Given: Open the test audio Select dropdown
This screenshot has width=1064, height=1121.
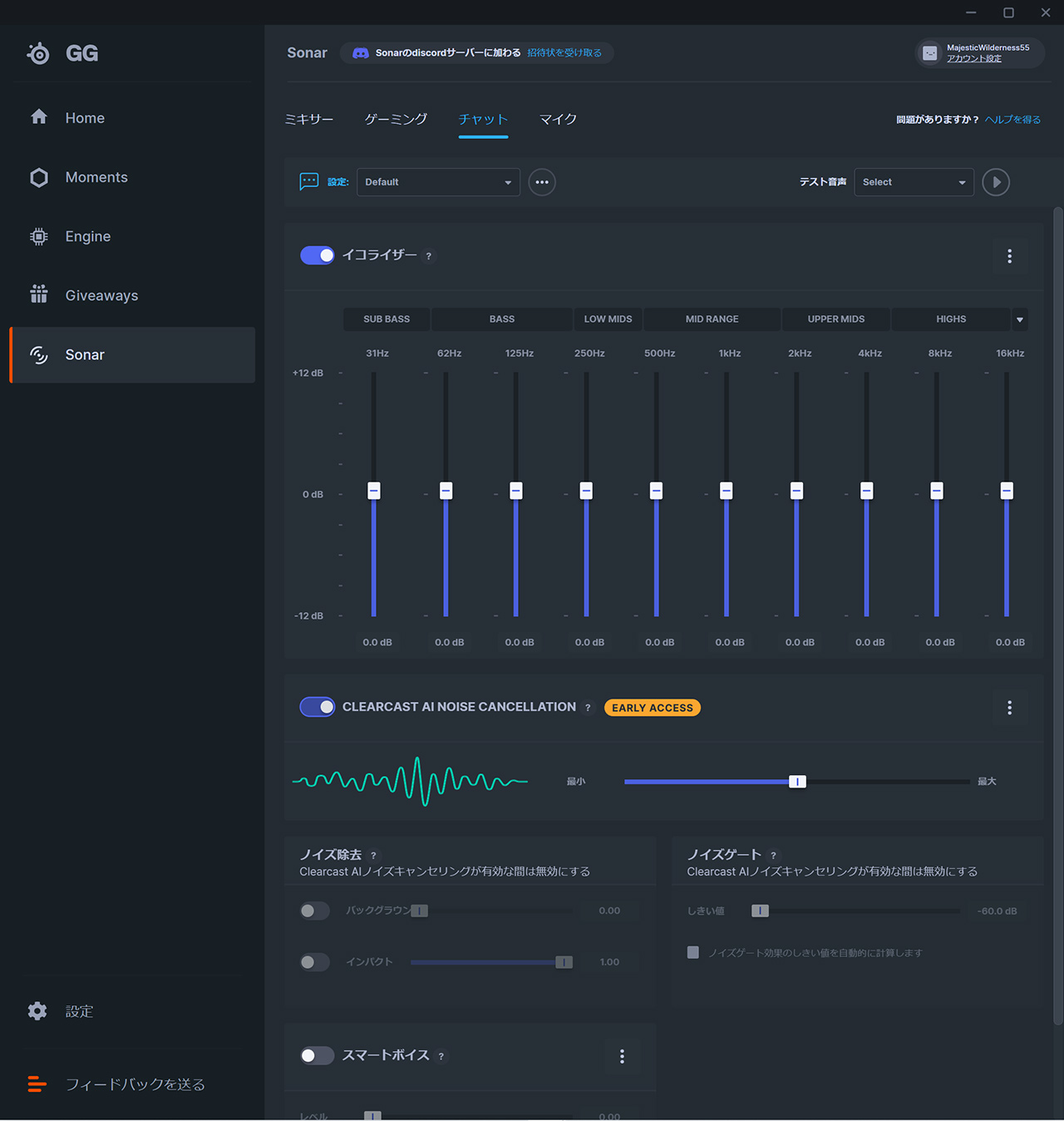Looking at the screenshot, I should pyautogui.click(x=914, y=182).
